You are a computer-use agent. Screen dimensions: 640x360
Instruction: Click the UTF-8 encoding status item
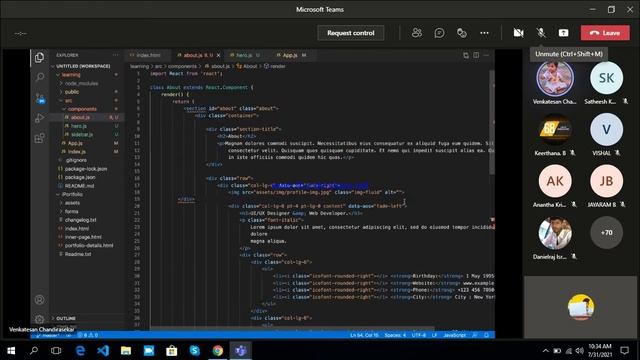418,335
